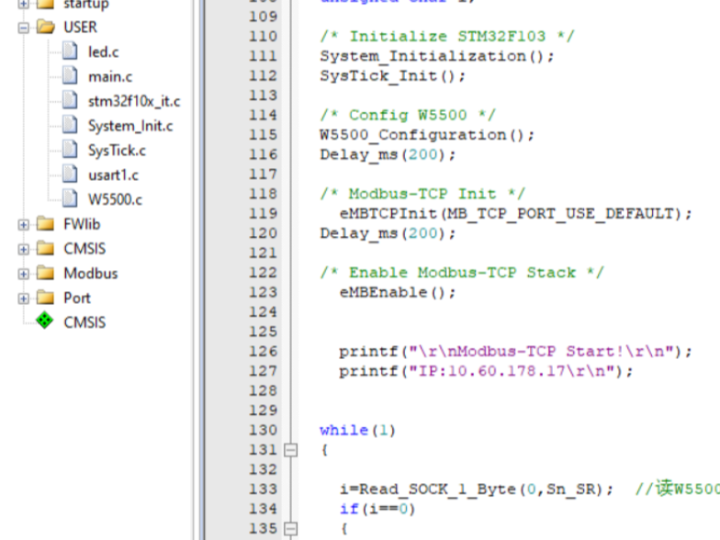The image size is (720, 540).
Task: Place cursor on System_Initialization() call
Action: coord(437,56)
